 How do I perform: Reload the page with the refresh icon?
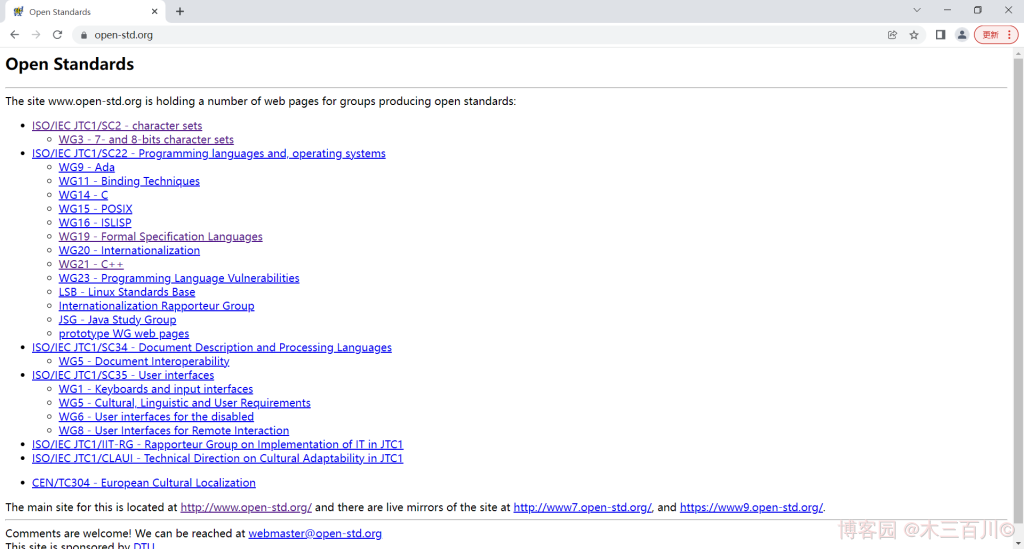[57, 34]
